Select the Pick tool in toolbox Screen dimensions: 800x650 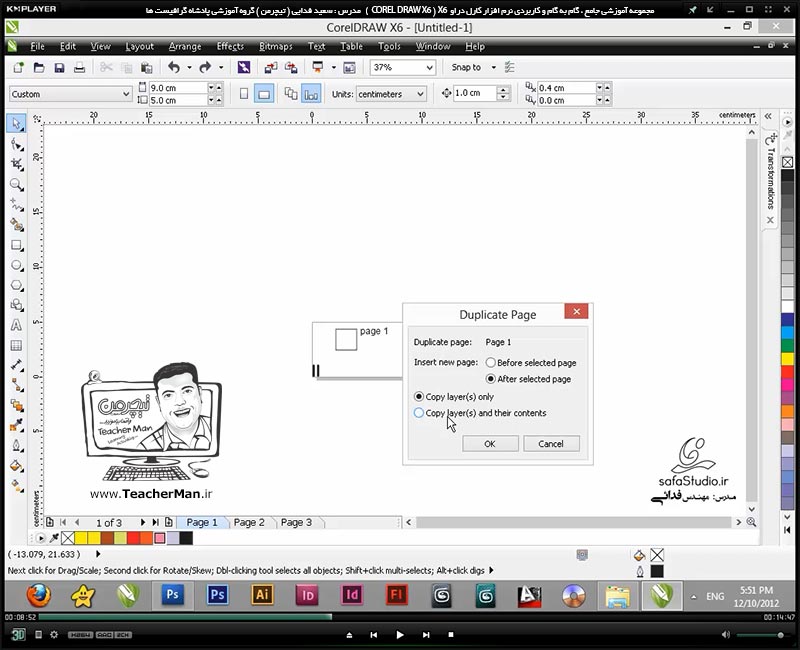[x=16, y=124]
